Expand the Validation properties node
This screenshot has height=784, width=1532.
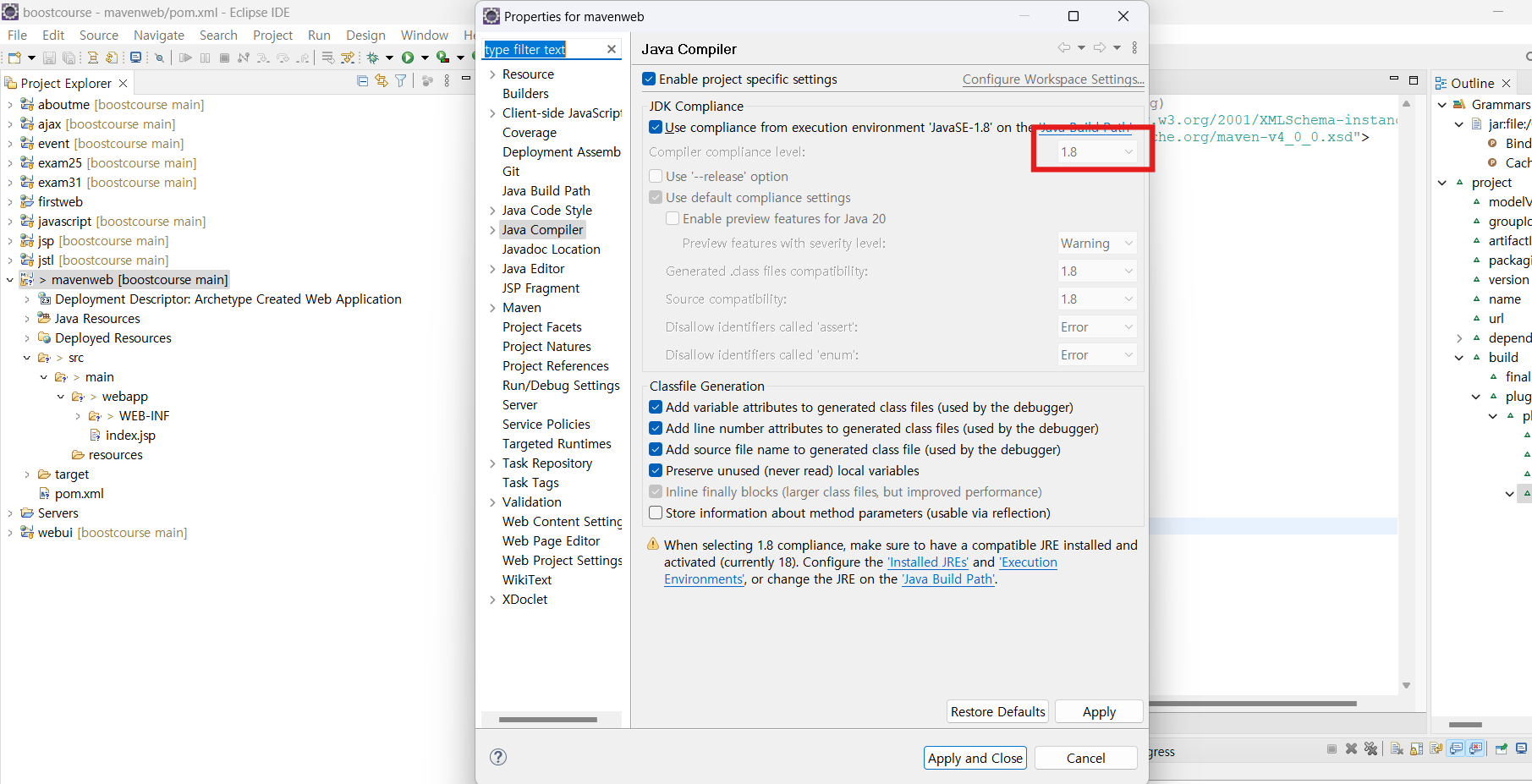click(x=492, y=502)
